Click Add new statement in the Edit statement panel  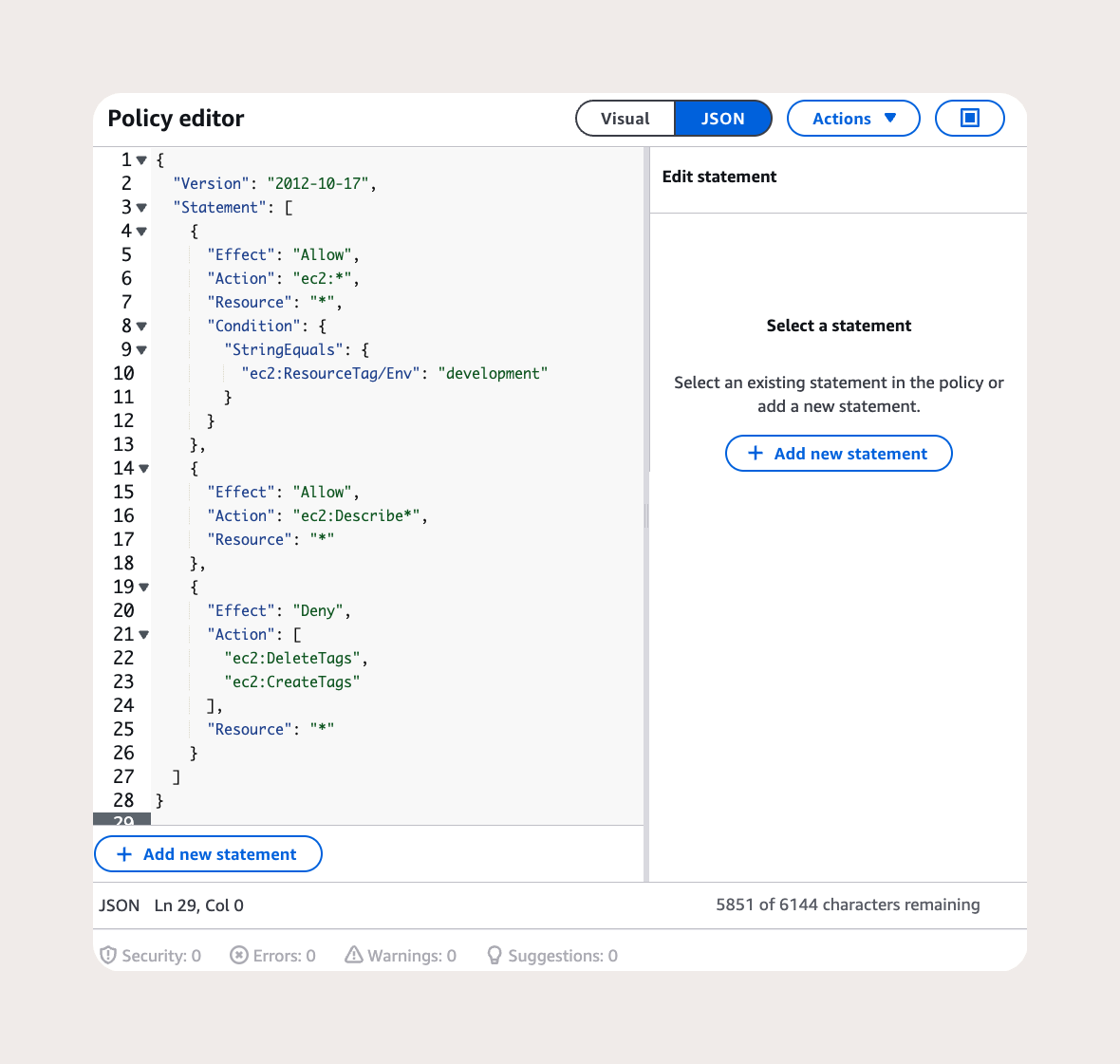pyautogui.click(x=838, y=454)
